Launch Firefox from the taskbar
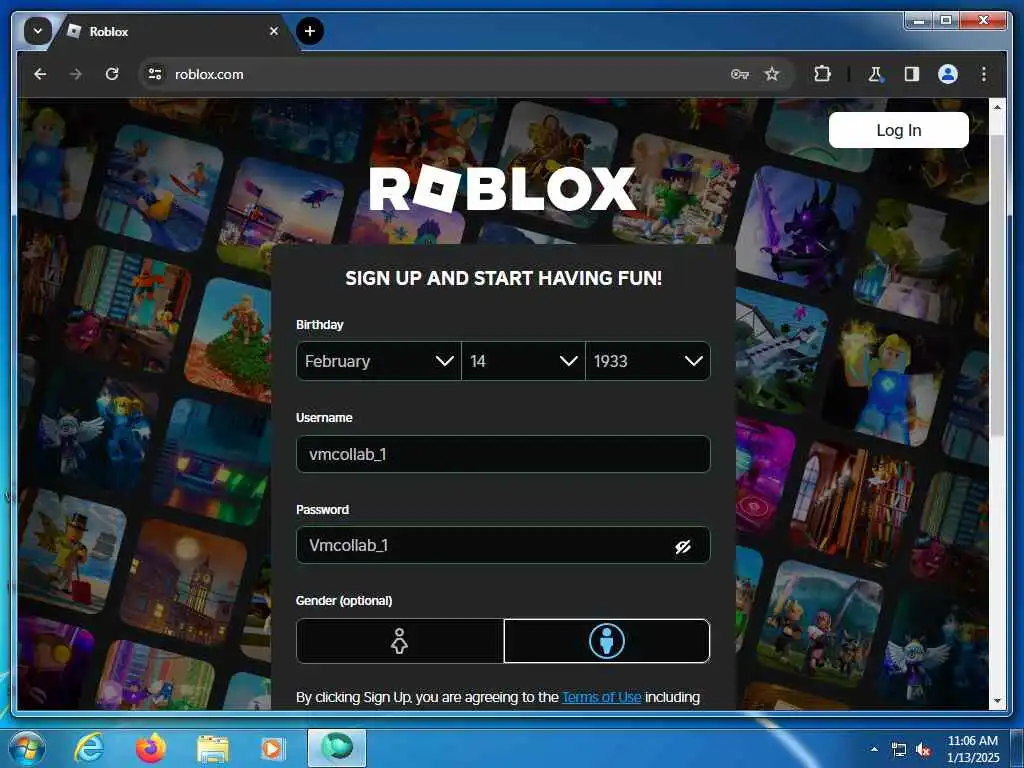Screen dimensions: 1024x768 coord(150,748)
